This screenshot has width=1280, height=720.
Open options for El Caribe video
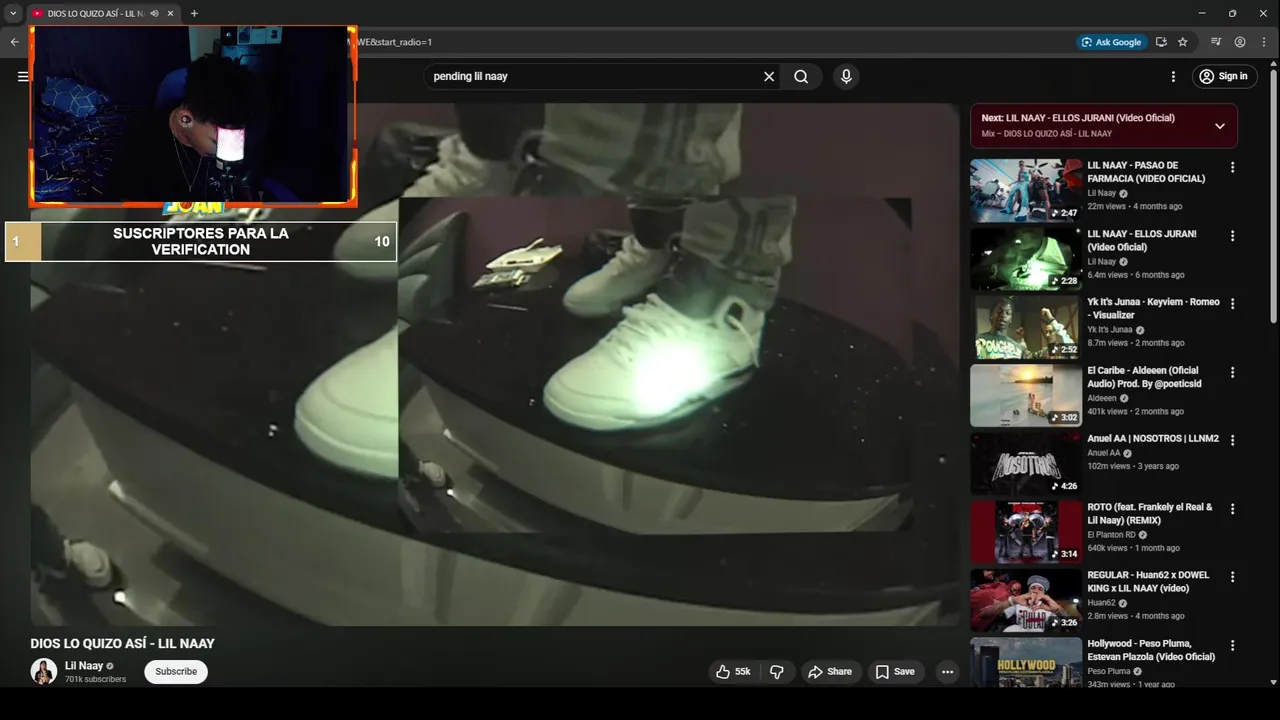(x=1232, y=373)
